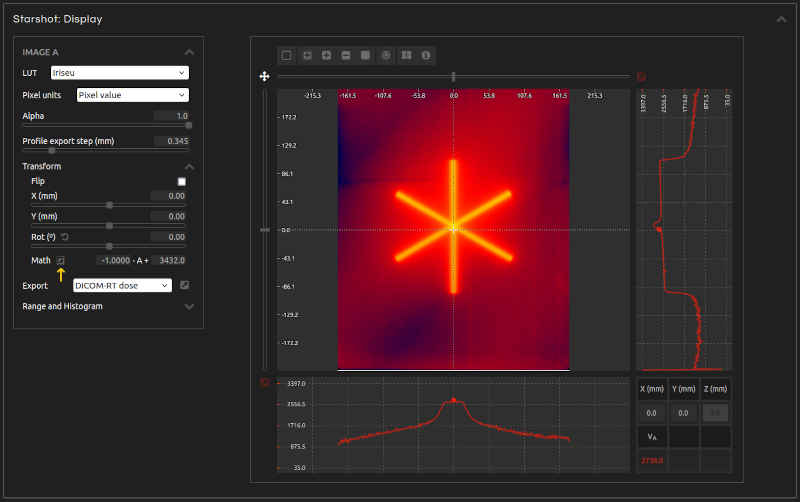Click the starshot image center crosshair
Image resolution: width=800 pixels, height=502 pixels.
(453, 230)
